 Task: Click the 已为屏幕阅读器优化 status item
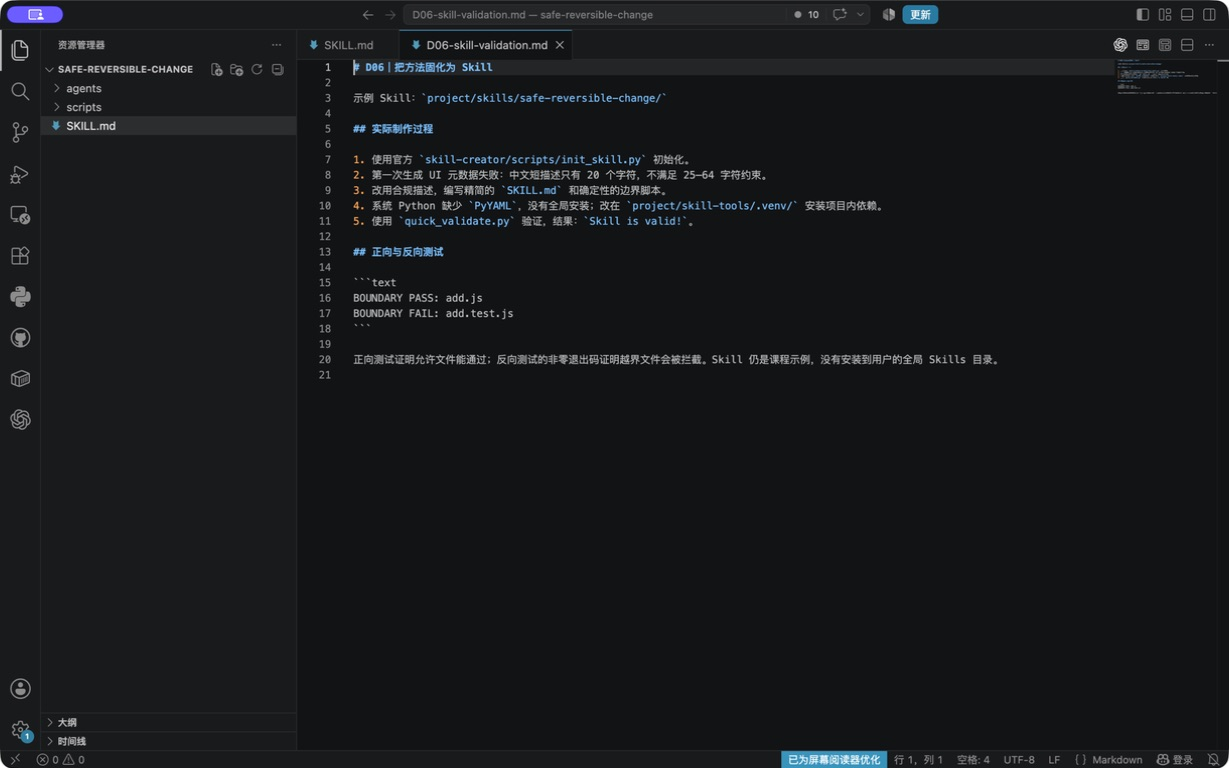point(834,760)
